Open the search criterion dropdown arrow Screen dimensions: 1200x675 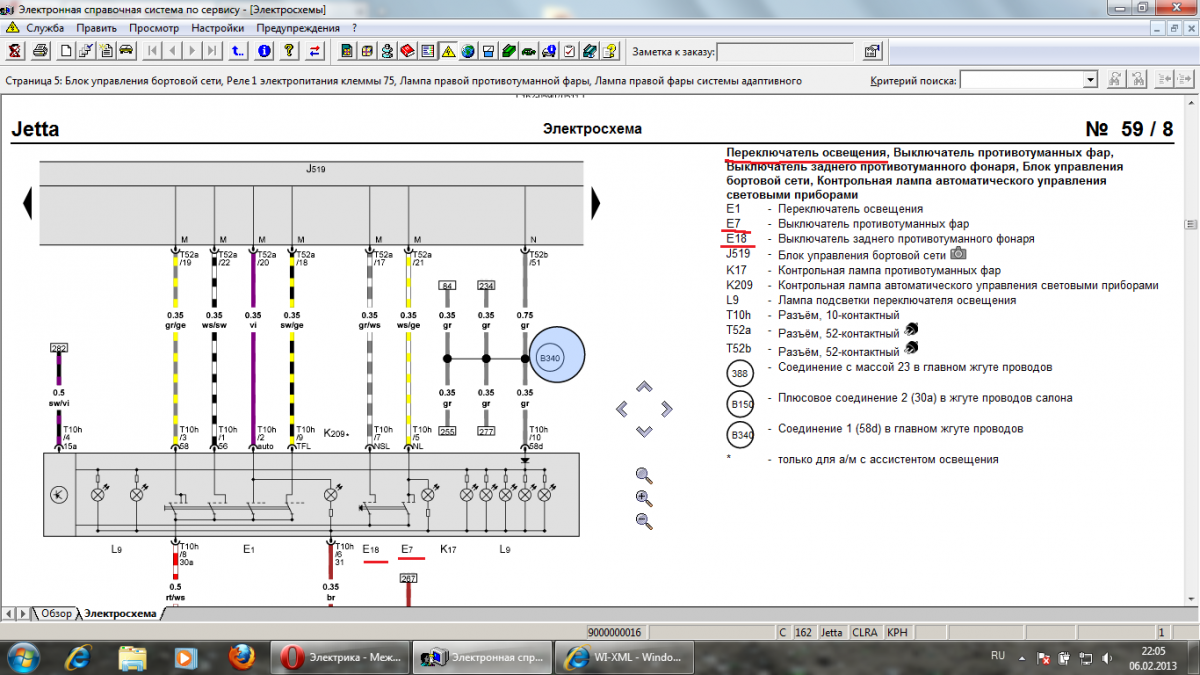pos(1090,80)
